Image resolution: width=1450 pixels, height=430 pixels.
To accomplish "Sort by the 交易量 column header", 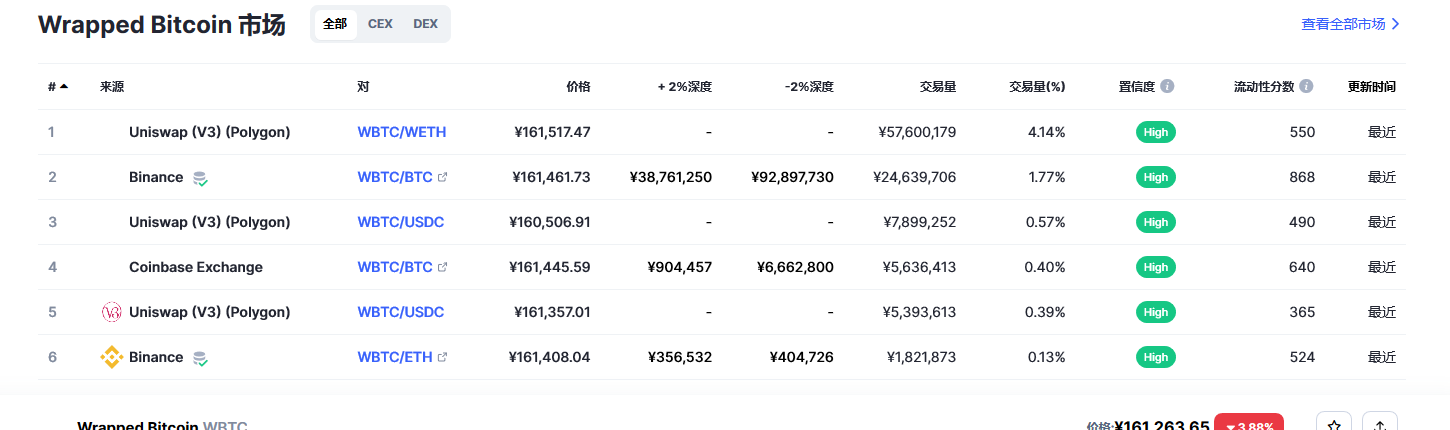I will (x=938, y=87).
